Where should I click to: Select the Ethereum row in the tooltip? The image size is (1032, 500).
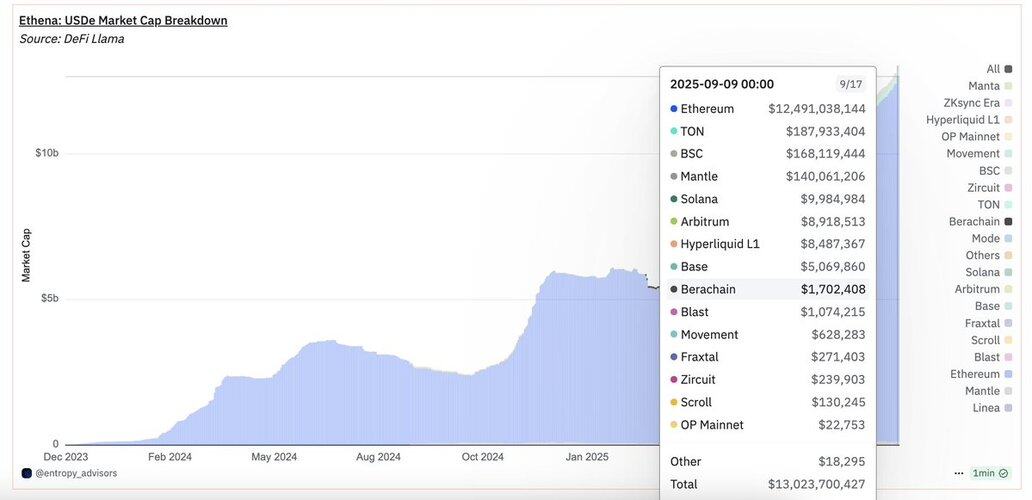pyautogui.click(x=767, y=109)
